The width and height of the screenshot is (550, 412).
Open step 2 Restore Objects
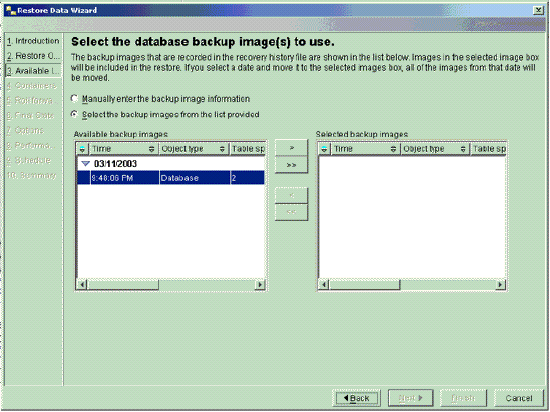[33, 56]
